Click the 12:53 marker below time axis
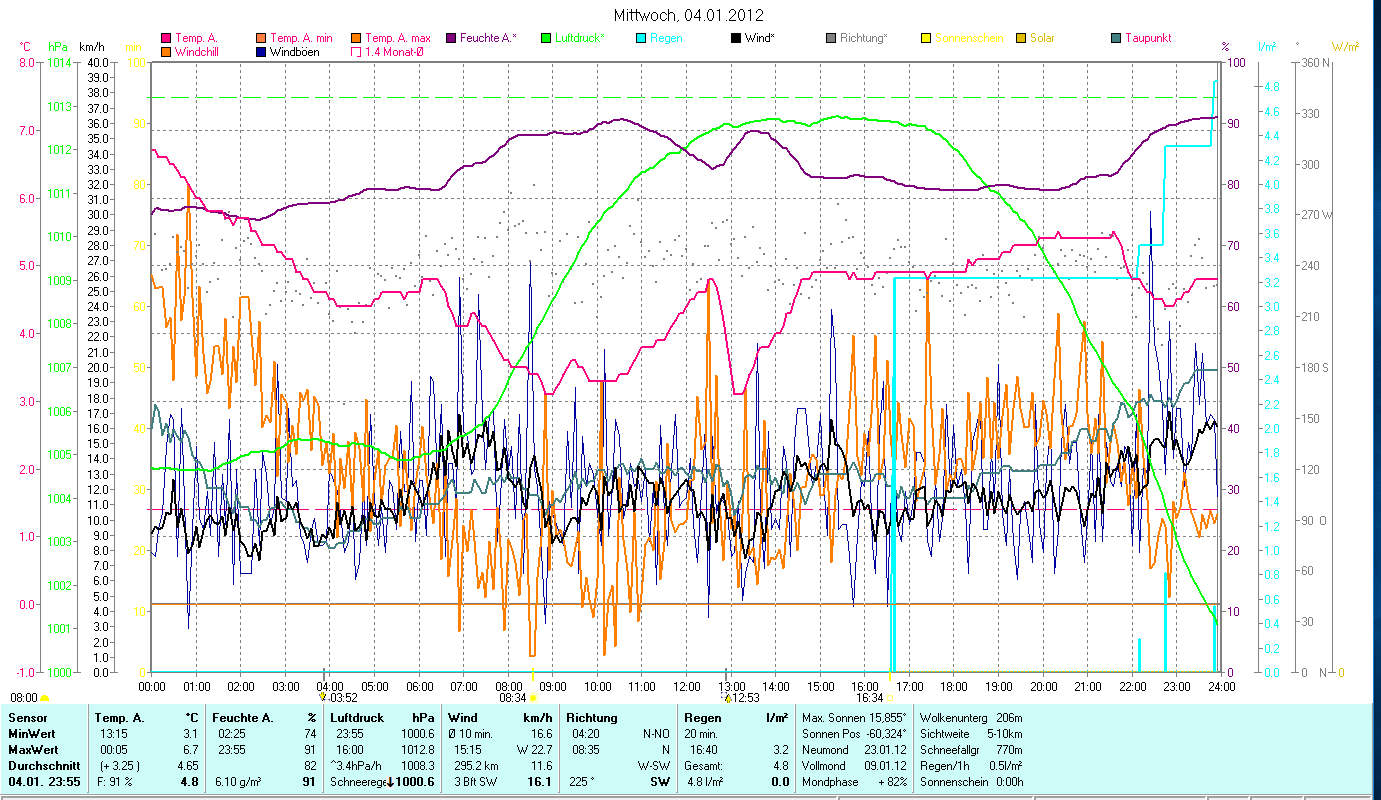The height and width of the screenshot is (800, 1381). point(745,698)
